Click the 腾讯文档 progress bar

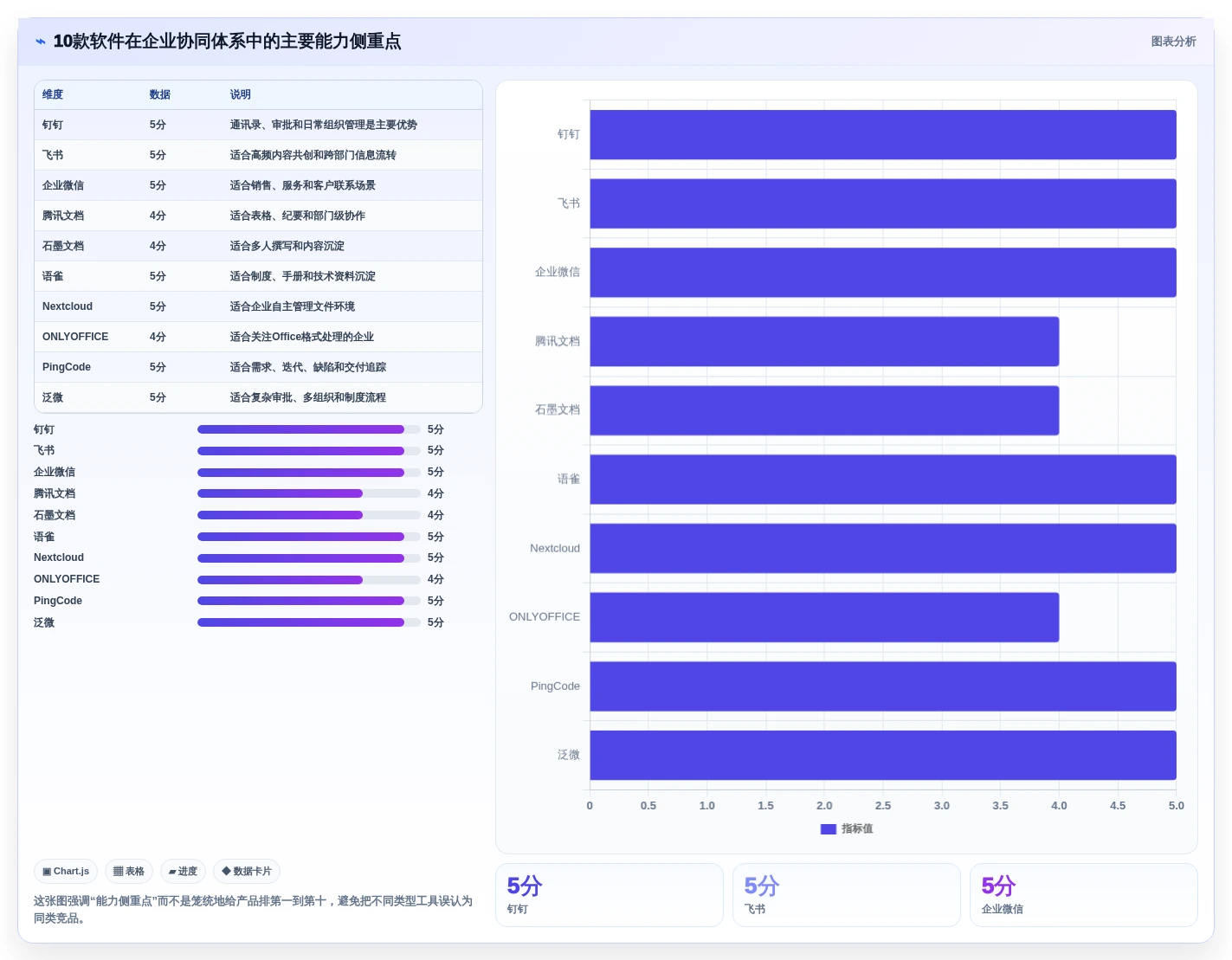pyautogui.click(x=309, y=493)
